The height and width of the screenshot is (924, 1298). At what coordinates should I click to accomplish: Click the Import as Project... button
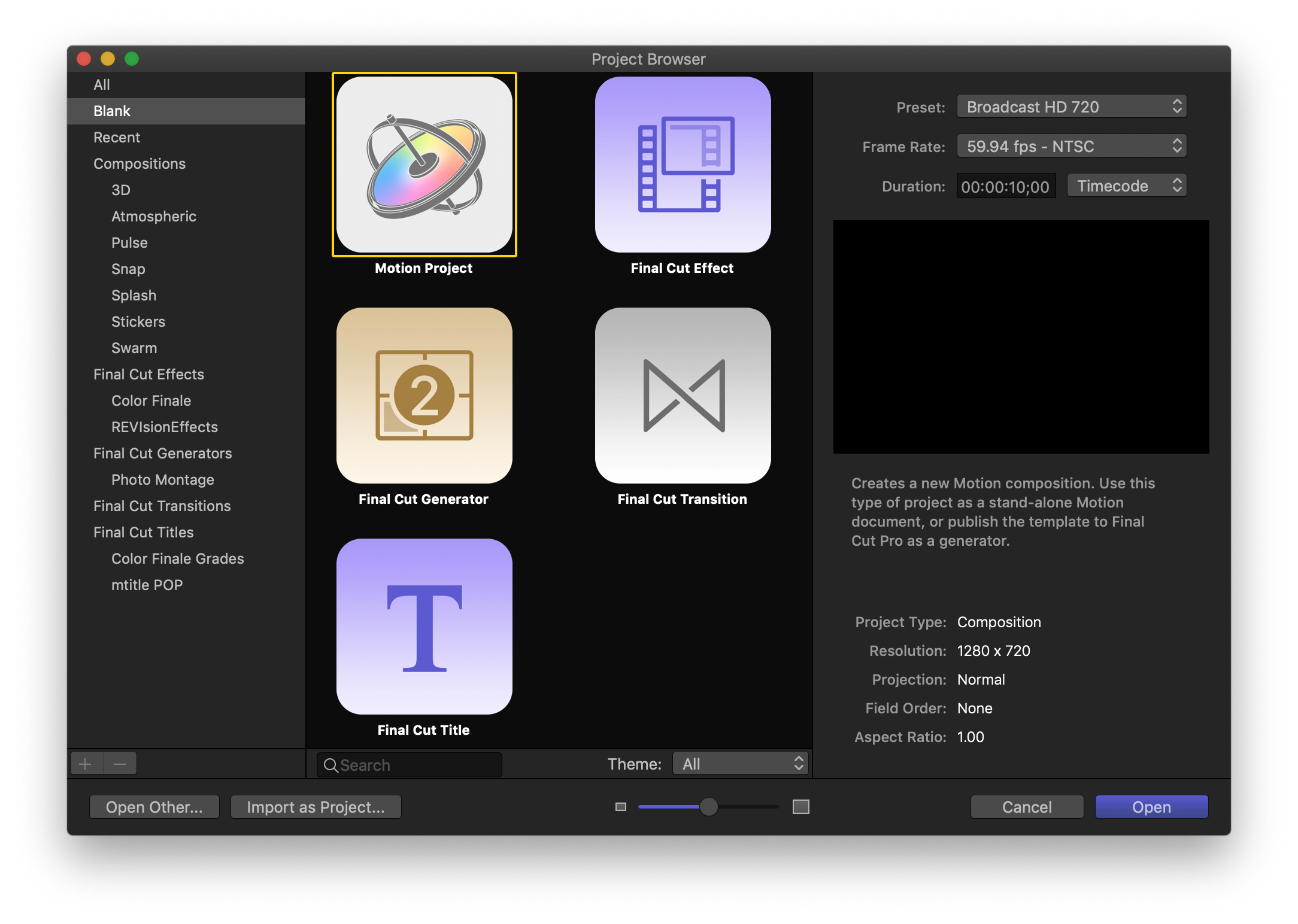(x=316, y=807)
